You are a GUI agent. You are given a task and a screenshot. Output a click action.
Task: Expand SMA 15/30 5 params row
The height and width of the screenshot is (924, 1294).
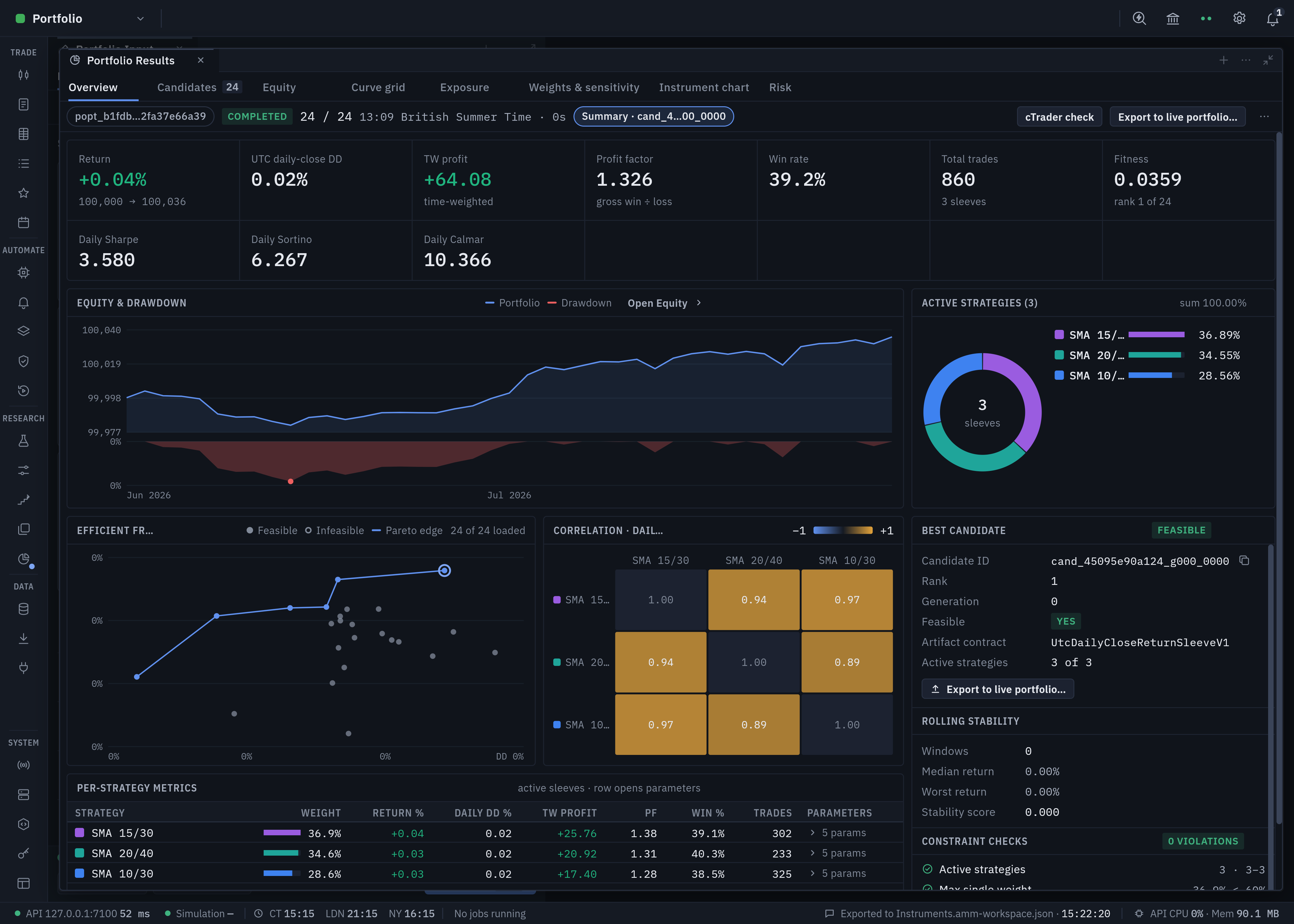838,833
